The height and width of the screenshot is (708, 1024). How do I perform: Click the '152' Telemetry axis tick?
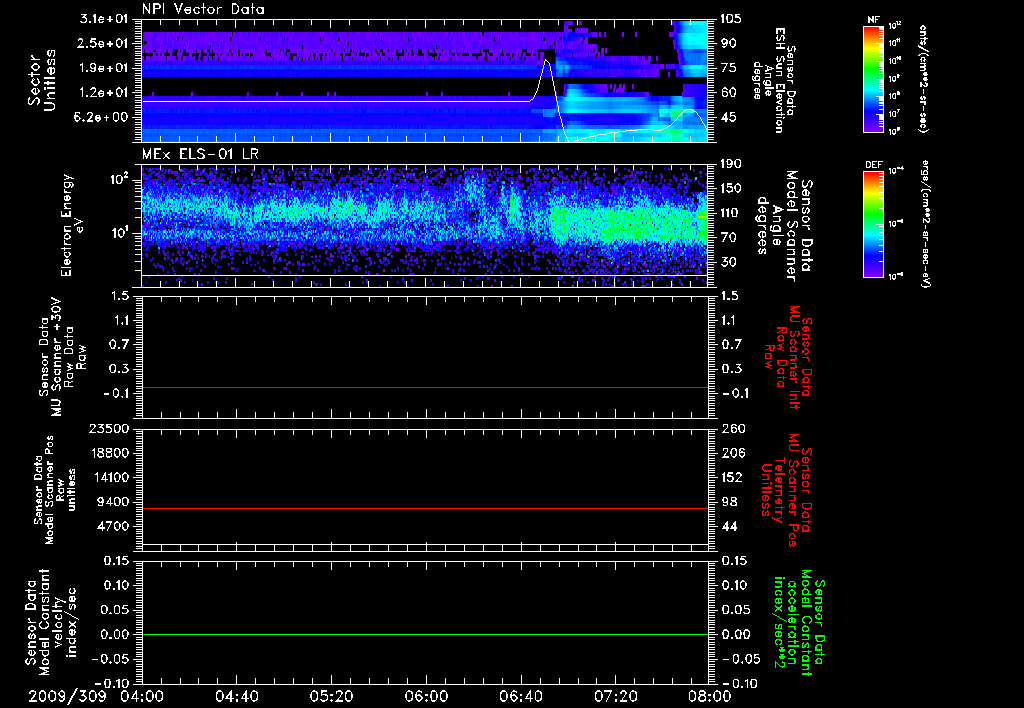click(731, 477)
